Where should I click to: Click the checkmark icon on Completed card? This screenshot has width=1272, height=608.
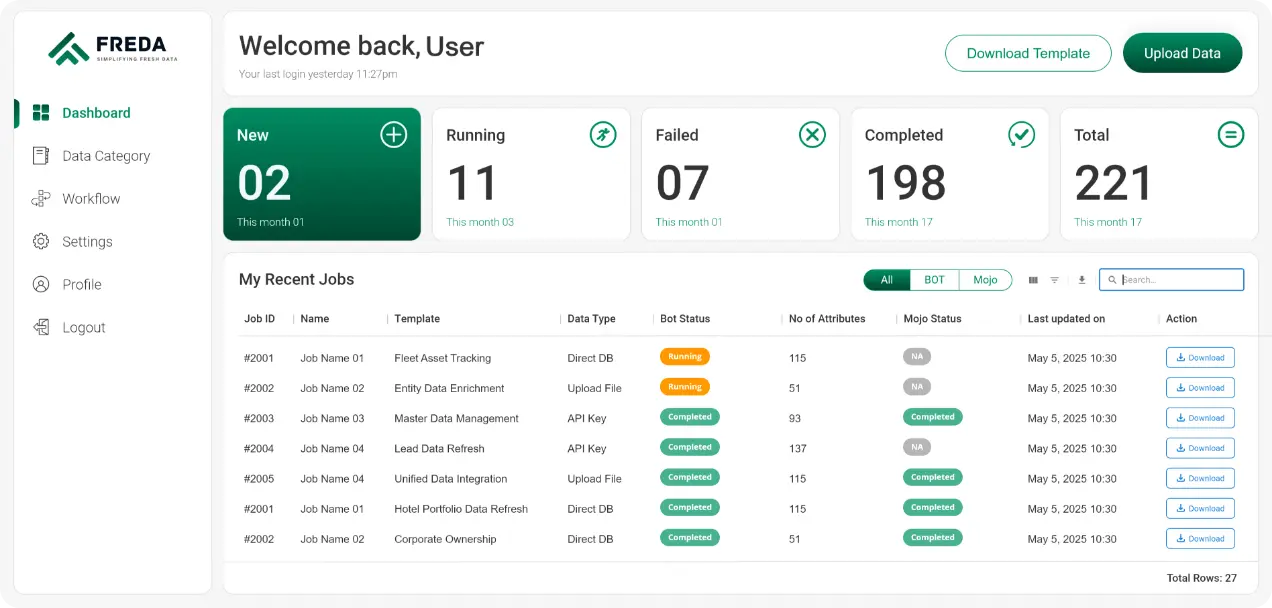pyautogui.click(x=1021, y=135)
